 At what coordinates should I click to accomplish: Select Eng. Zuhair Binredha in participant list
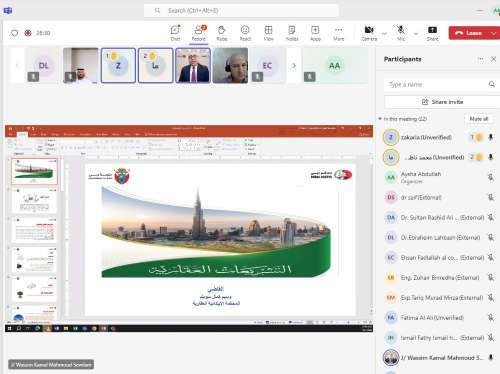439,277
